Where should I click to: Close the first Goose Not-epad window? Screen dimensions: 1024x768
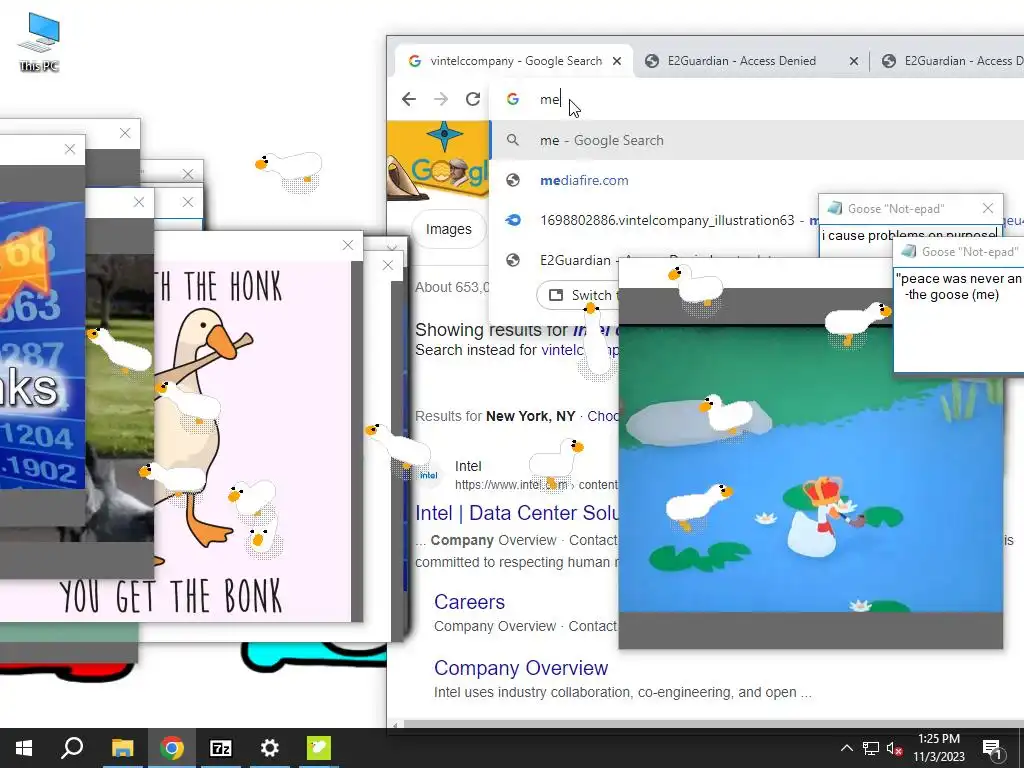point(987,208)
